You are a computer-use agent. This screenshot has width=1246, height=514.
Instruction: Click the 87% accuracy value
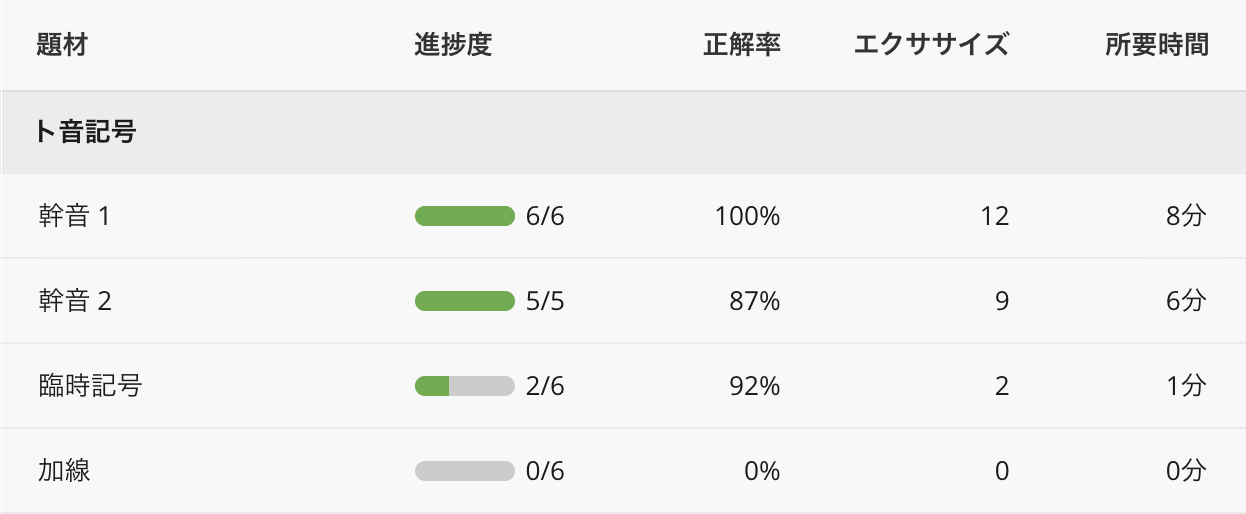(755, 301)
